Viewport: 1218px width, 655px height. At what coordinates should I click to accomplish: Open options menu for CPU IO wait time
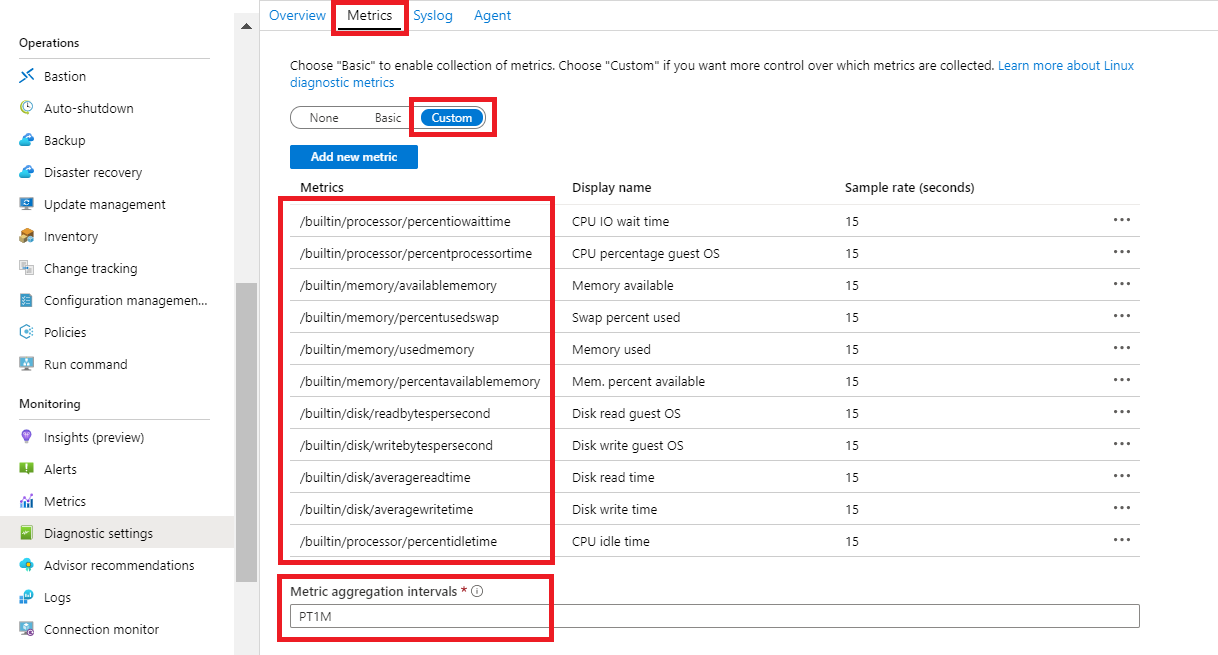(x=1121, y=221)
